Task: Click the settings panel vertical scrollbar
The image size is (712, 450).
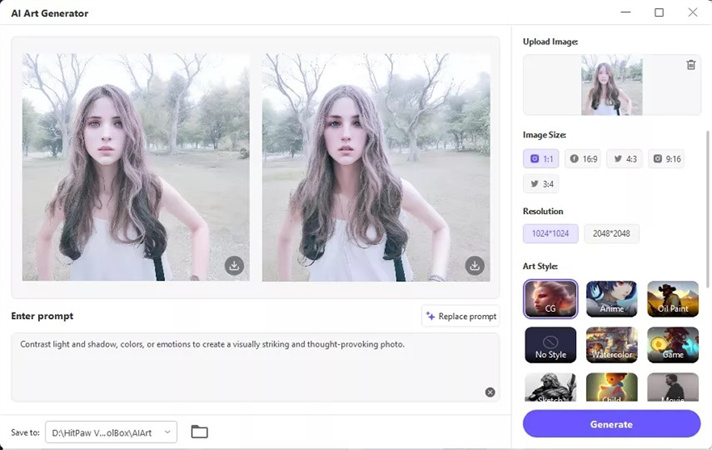Action: click(707, 209)
